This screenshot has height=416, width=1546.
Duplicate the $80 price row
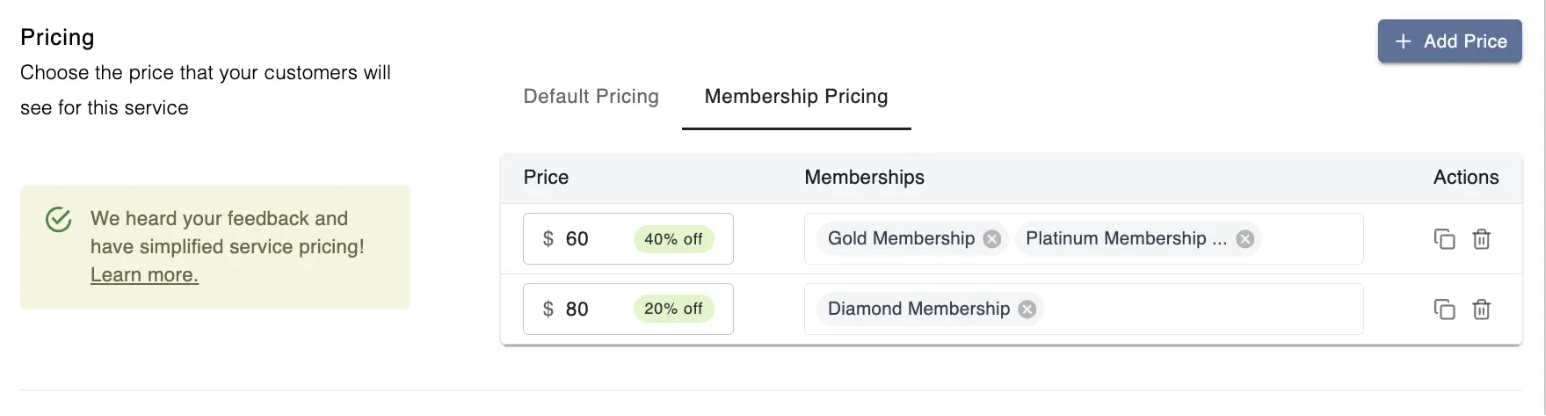(x=1444, y=309)
